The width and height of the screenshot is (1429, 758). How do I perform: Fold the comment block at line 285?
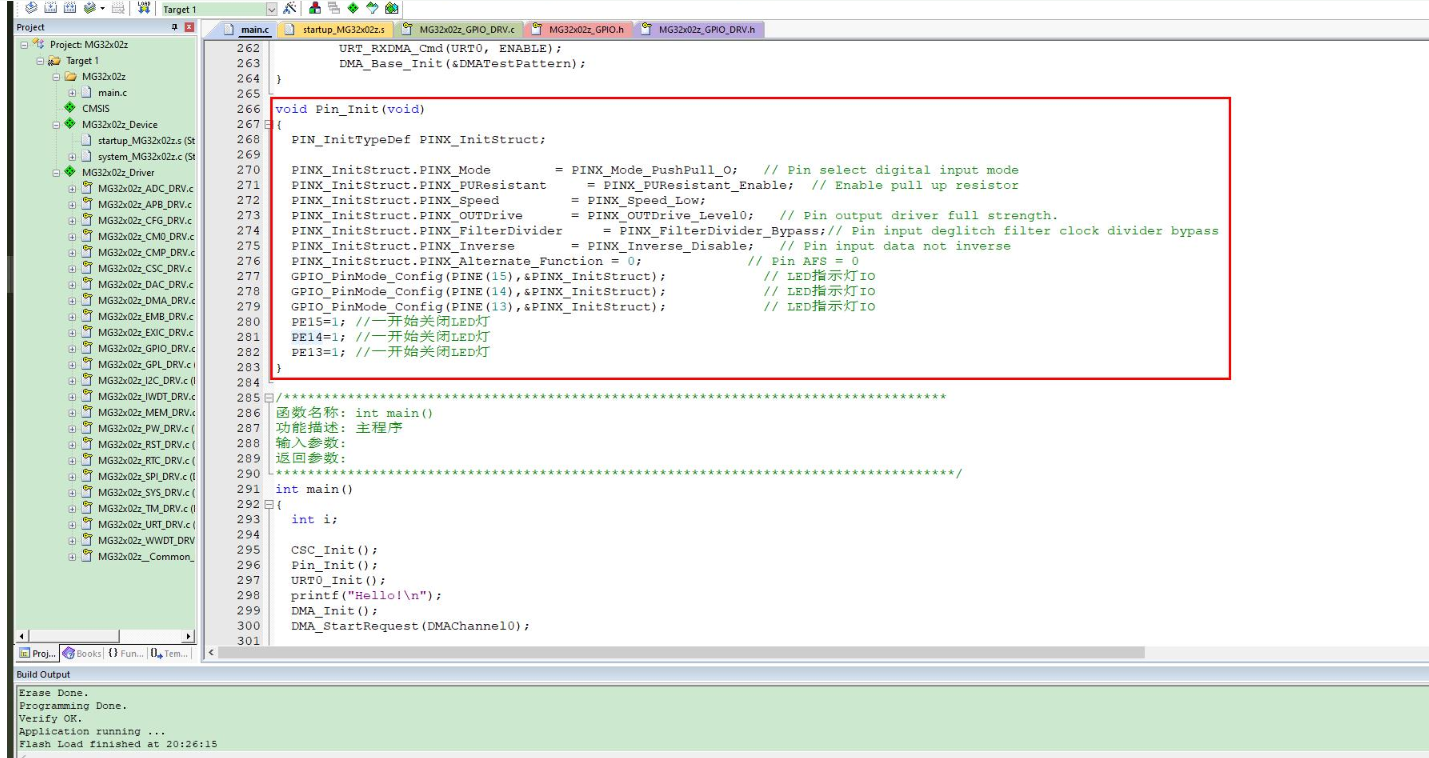tap(268, 398)
